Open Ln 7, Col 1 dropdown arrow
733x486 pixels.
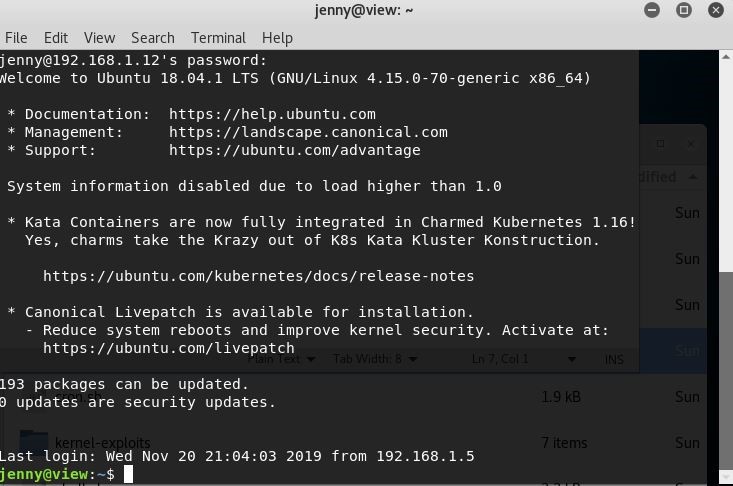pos(571,359)
